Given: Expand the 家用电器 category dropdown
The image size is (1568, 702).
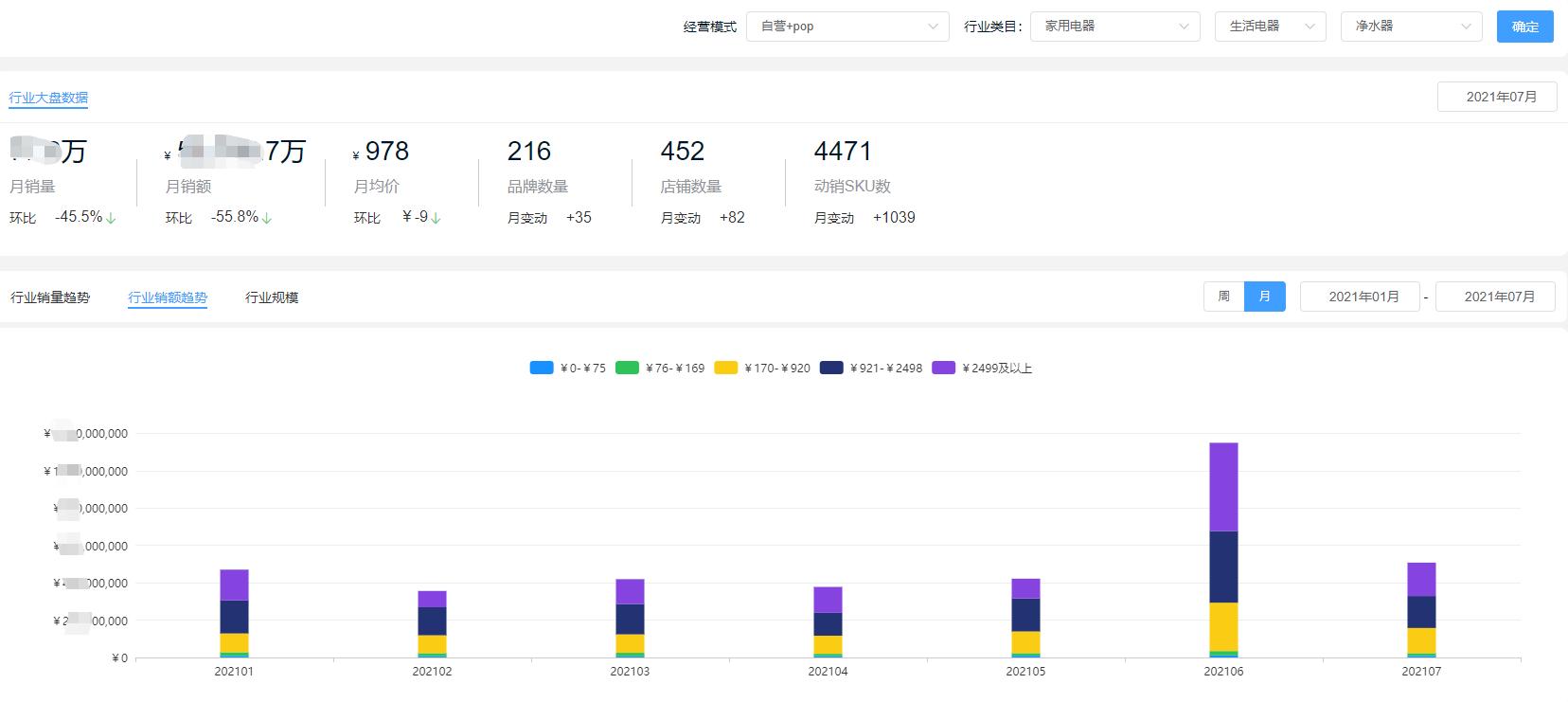Looking at the screenshot, I should click(x=1115, y=27).
